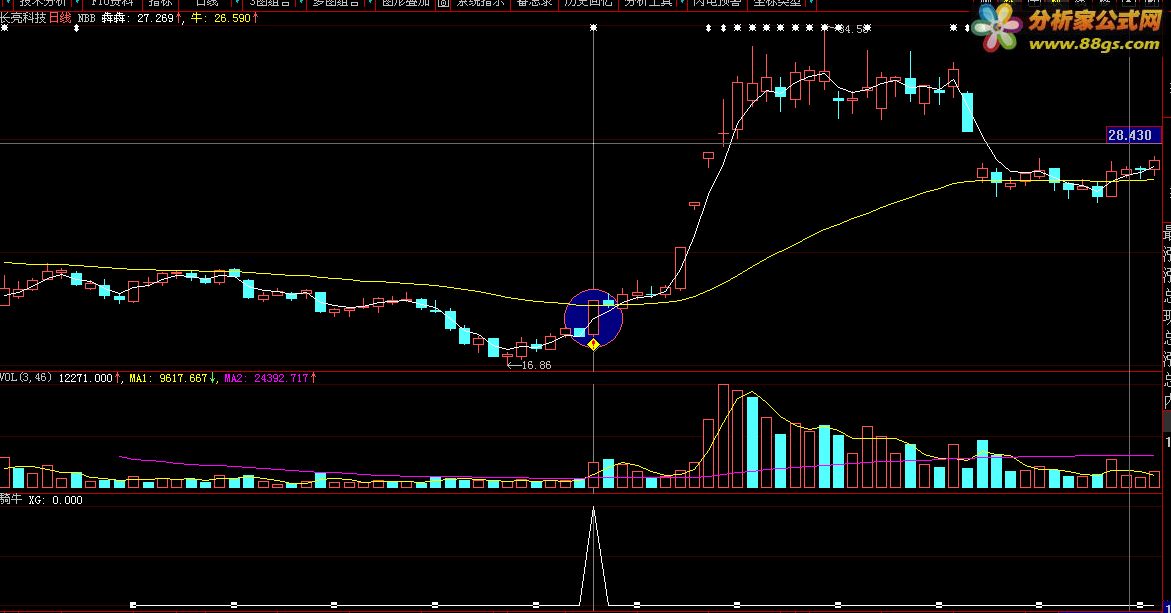Open the F10资料 toolbar item

(112, 3)
